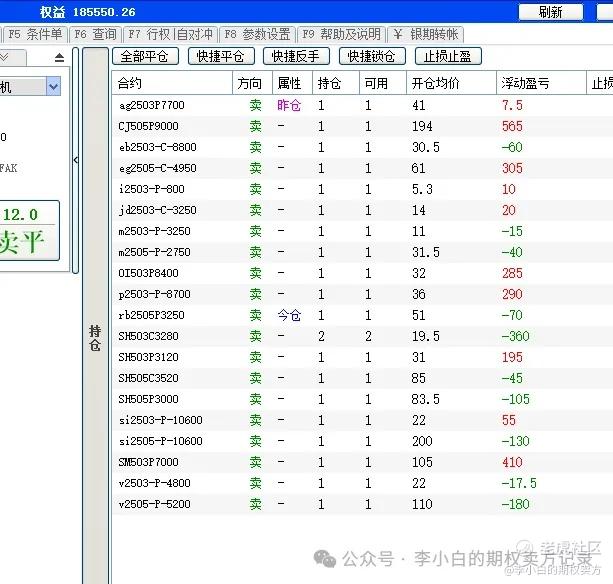This screenshot has height=584, width=613.
Task: Sort by 合约 column header
Action: 172,83
